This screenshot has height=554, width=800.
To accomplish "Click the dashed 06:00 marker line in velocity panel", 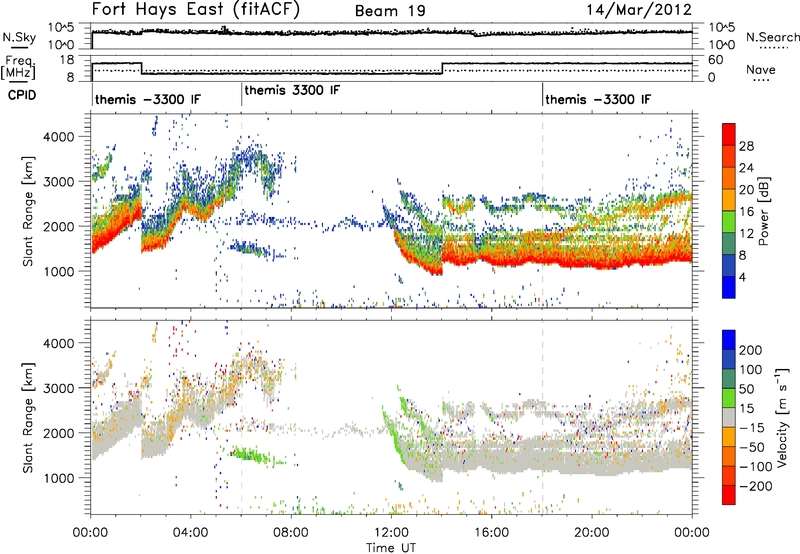I will 241,417.
